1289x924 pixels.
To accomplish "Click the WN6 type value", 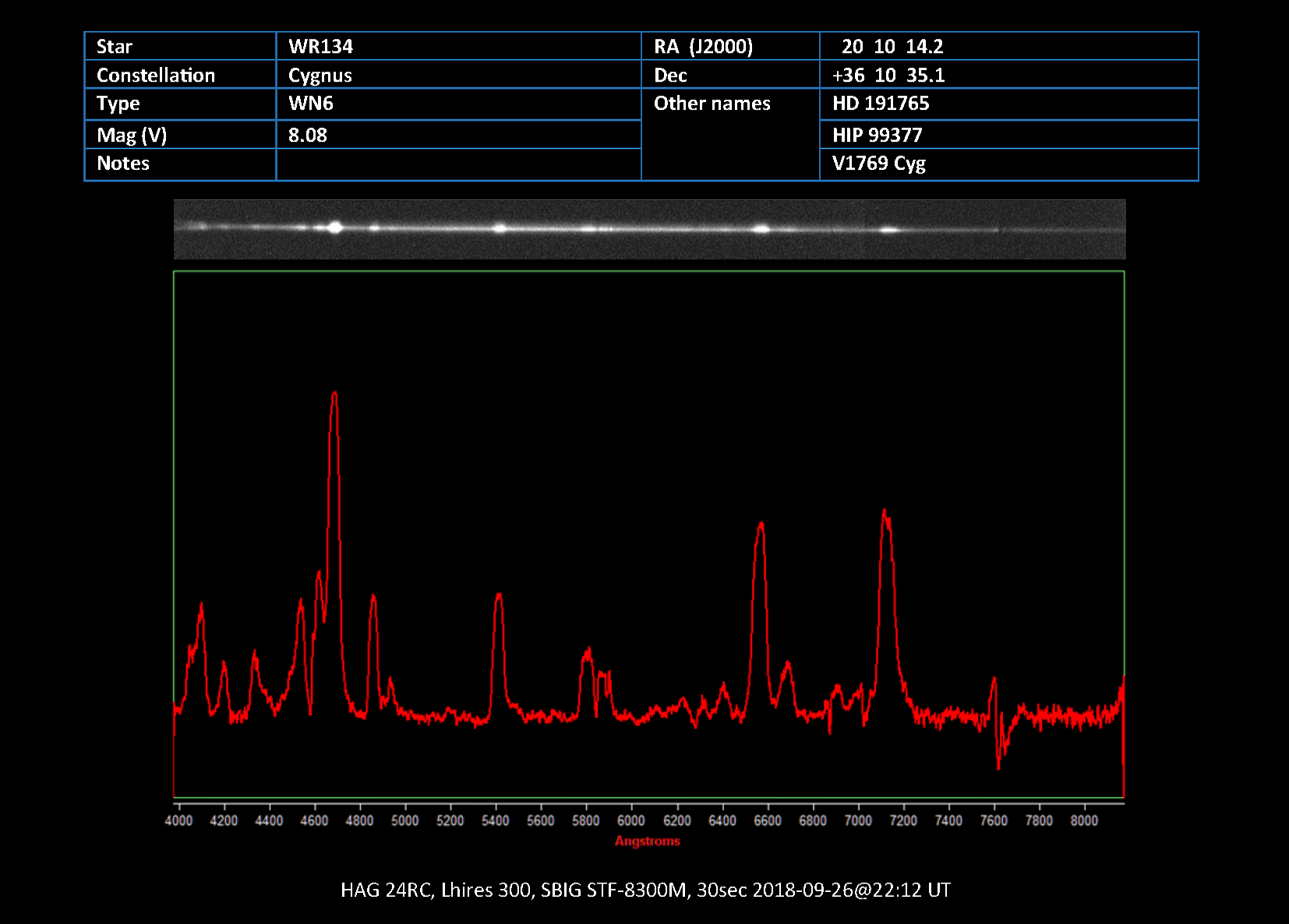I will pos(310,104).
